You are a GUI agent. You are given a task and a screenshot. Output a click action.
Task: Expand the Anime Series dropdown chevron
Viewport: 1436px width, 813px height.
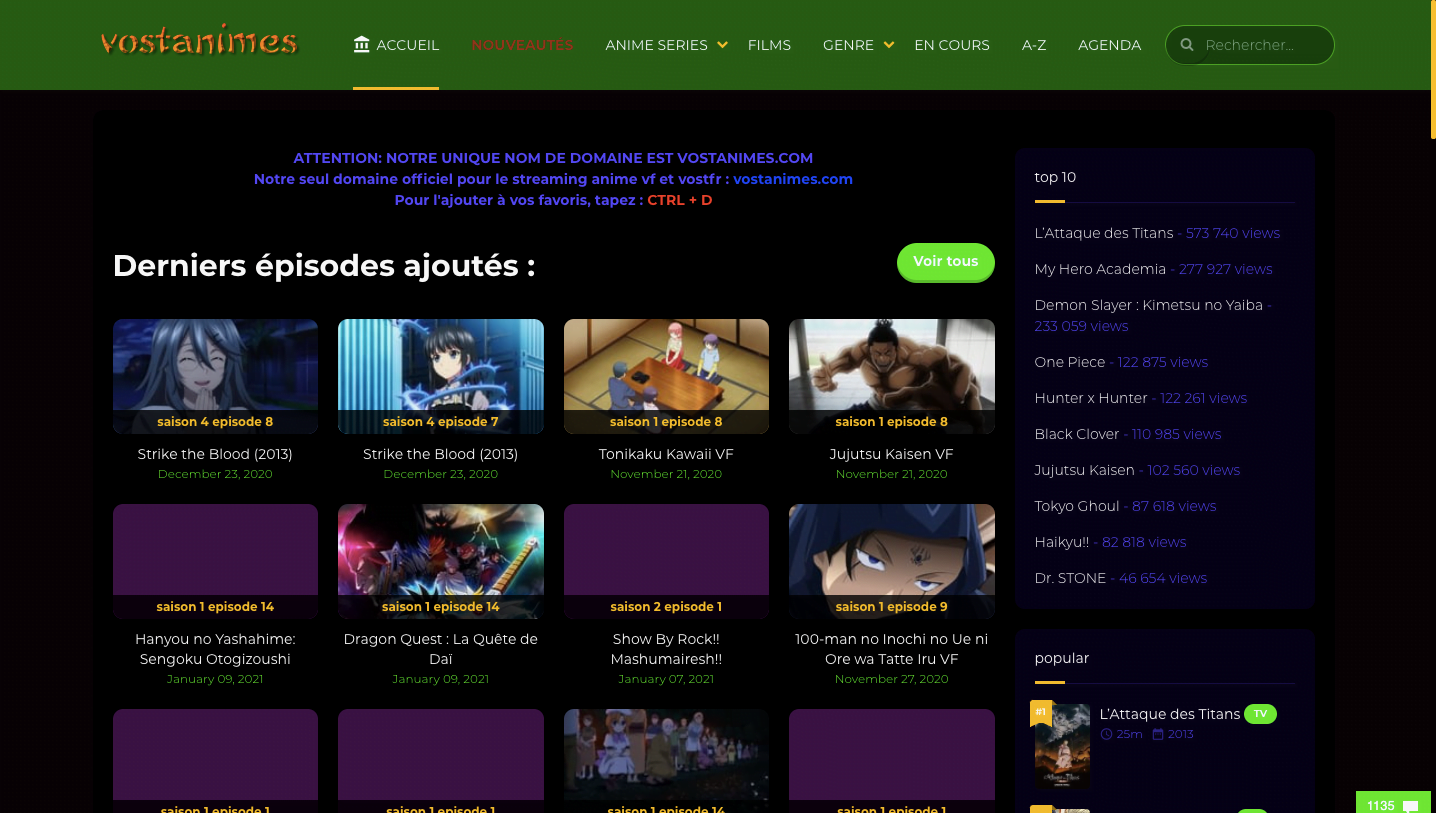tap(722, 45)
